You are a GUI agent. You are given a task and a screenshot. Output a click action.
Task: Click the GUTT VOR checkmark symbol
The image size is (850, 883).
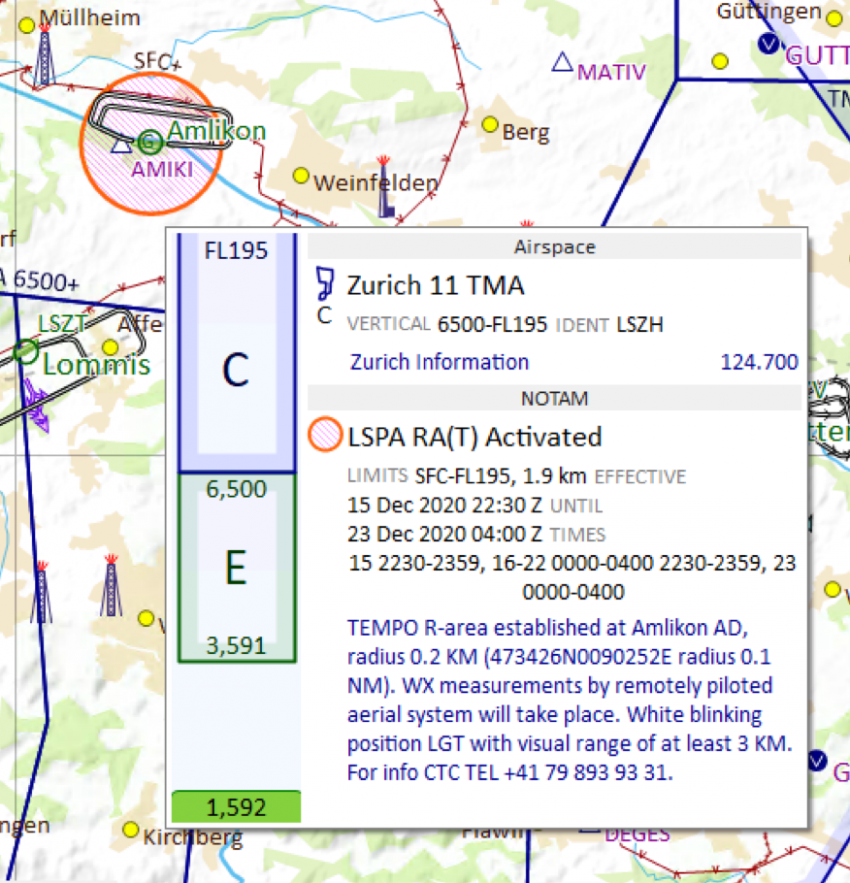[768, 43]
